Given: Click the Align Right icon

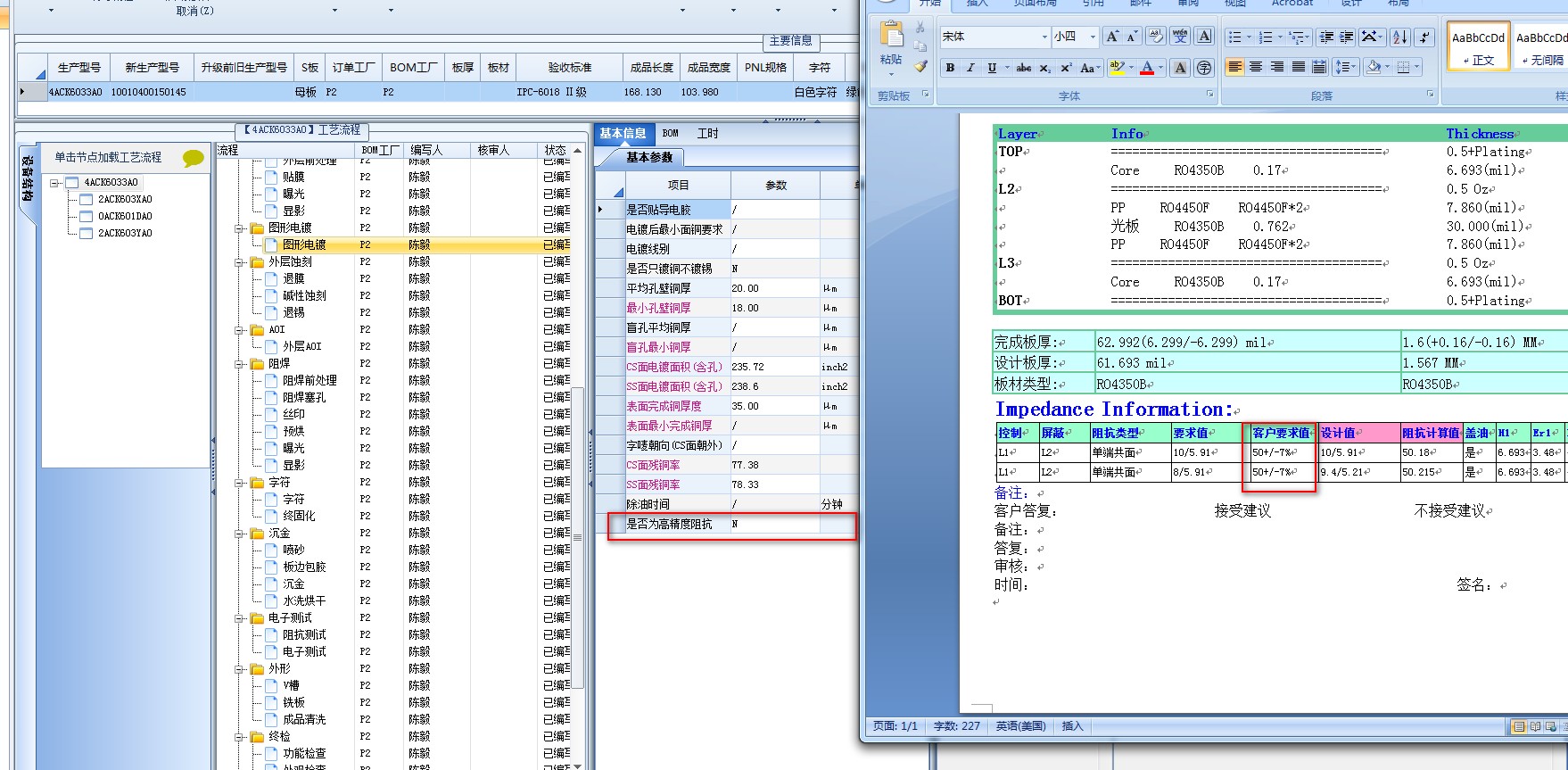Looking at the screenshot, I should click(x=1277, y=67).
